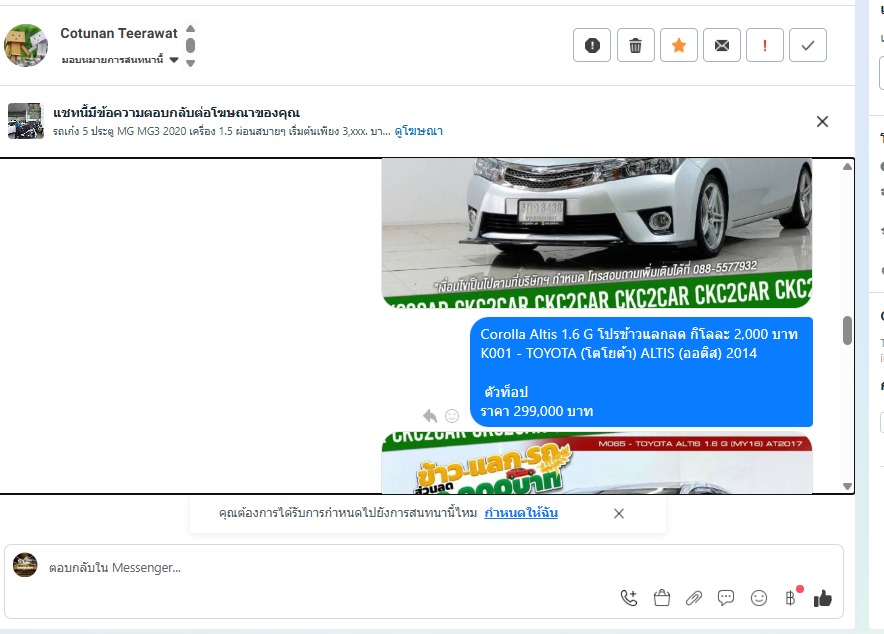Expand the assign conversation dropdown
Screen dimensions: 884x634
120,60
